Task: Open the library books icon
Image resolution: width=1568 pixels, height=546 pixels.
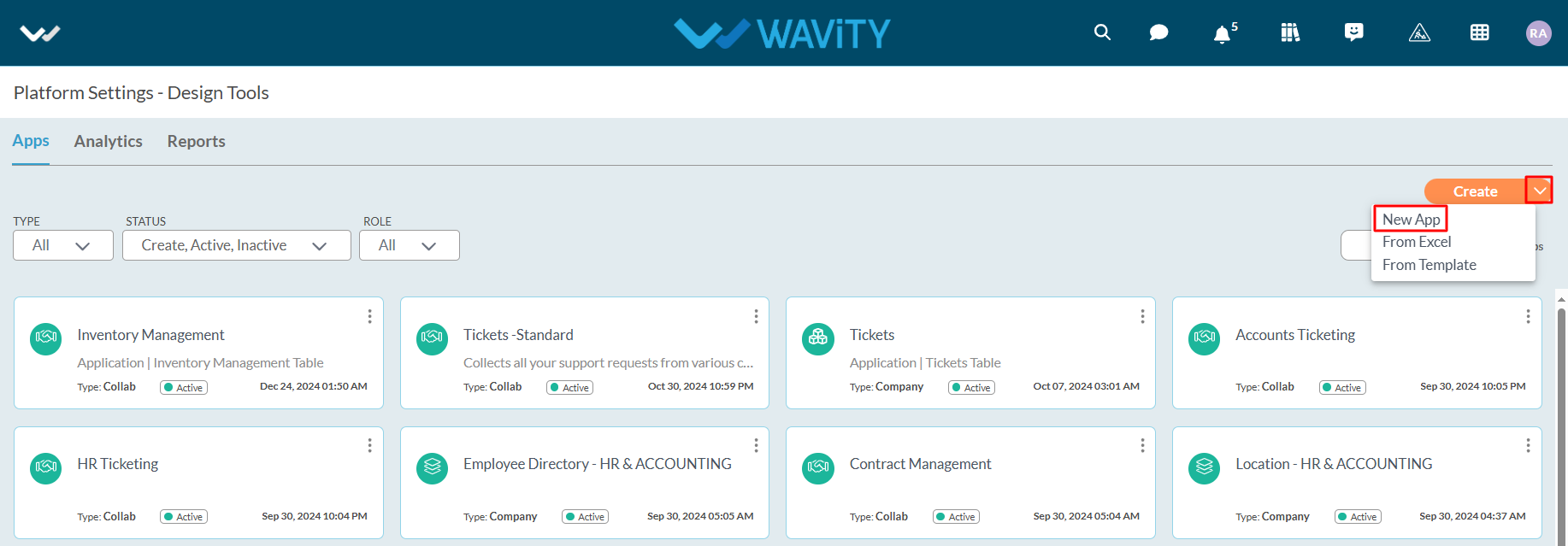Action: [1290, 32]
